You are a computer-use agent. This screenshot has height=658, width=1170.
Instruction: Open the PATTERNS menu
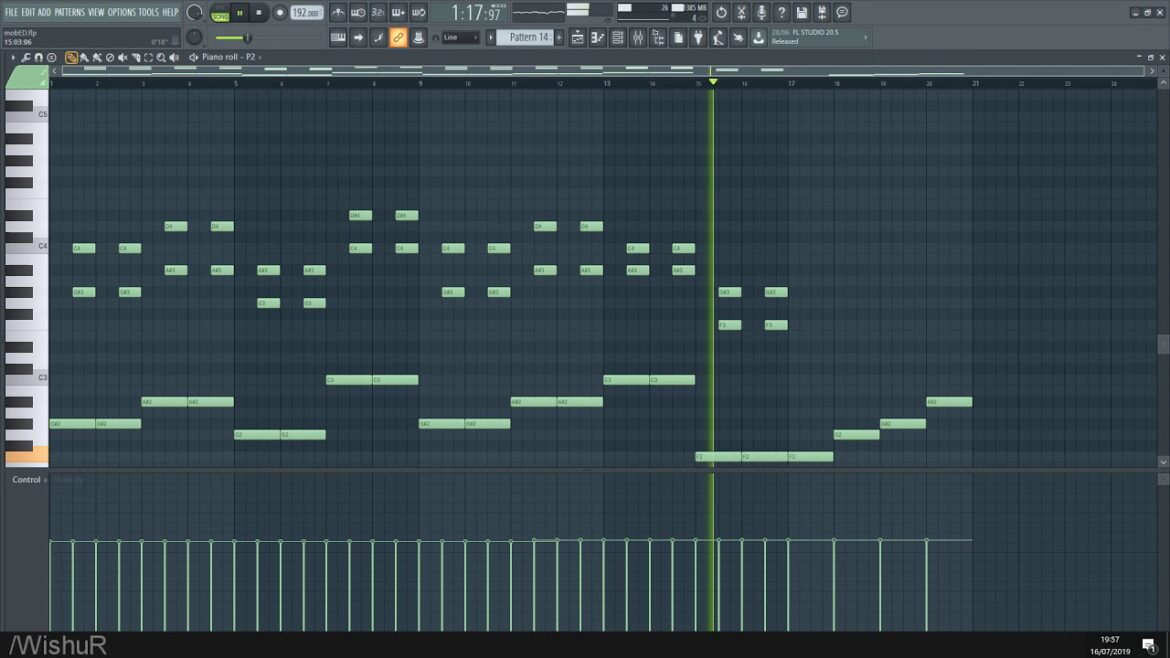point(69,12)
